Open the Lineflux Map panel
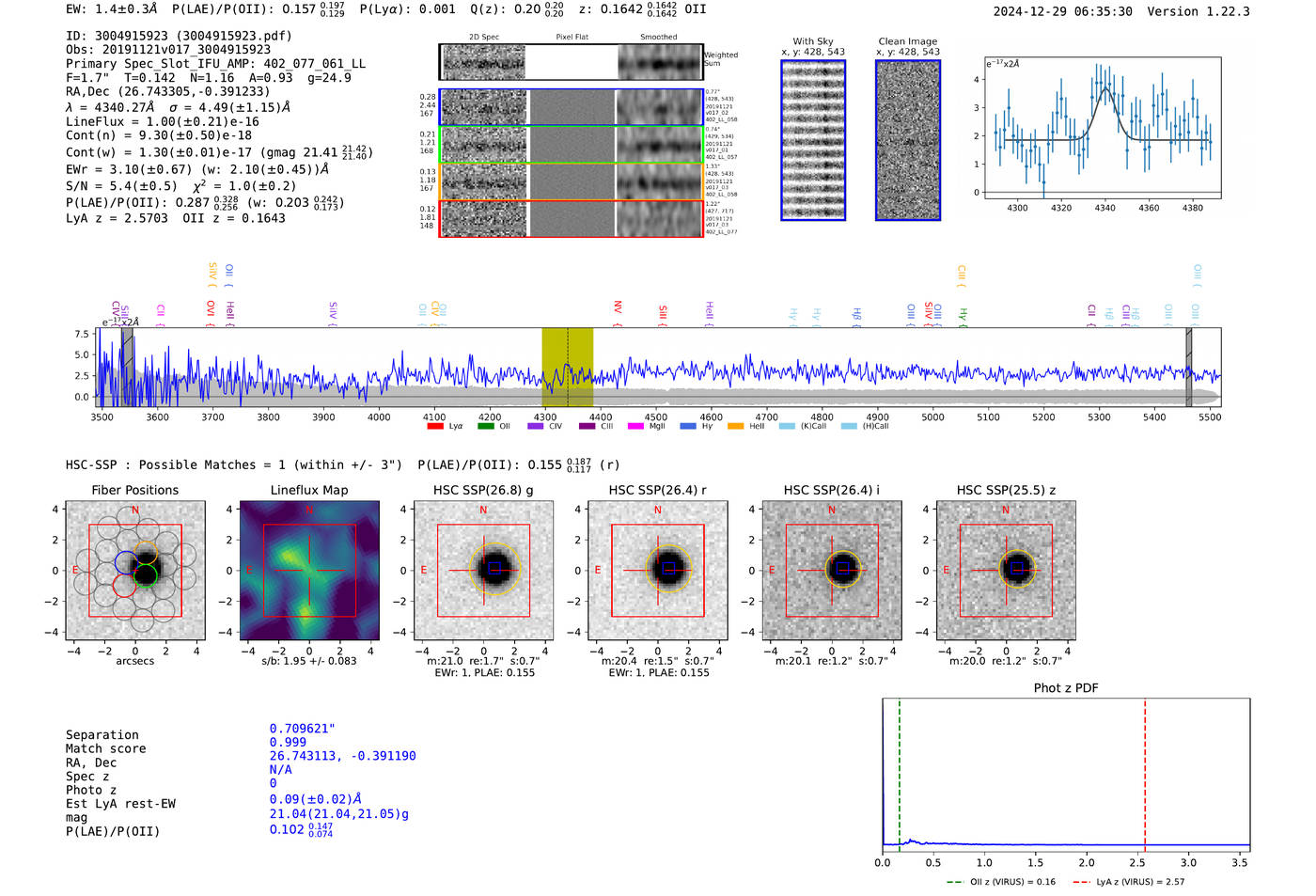The height and width of the screenshot is (896, 1316). pyautogui.click(x=309, y=571)
